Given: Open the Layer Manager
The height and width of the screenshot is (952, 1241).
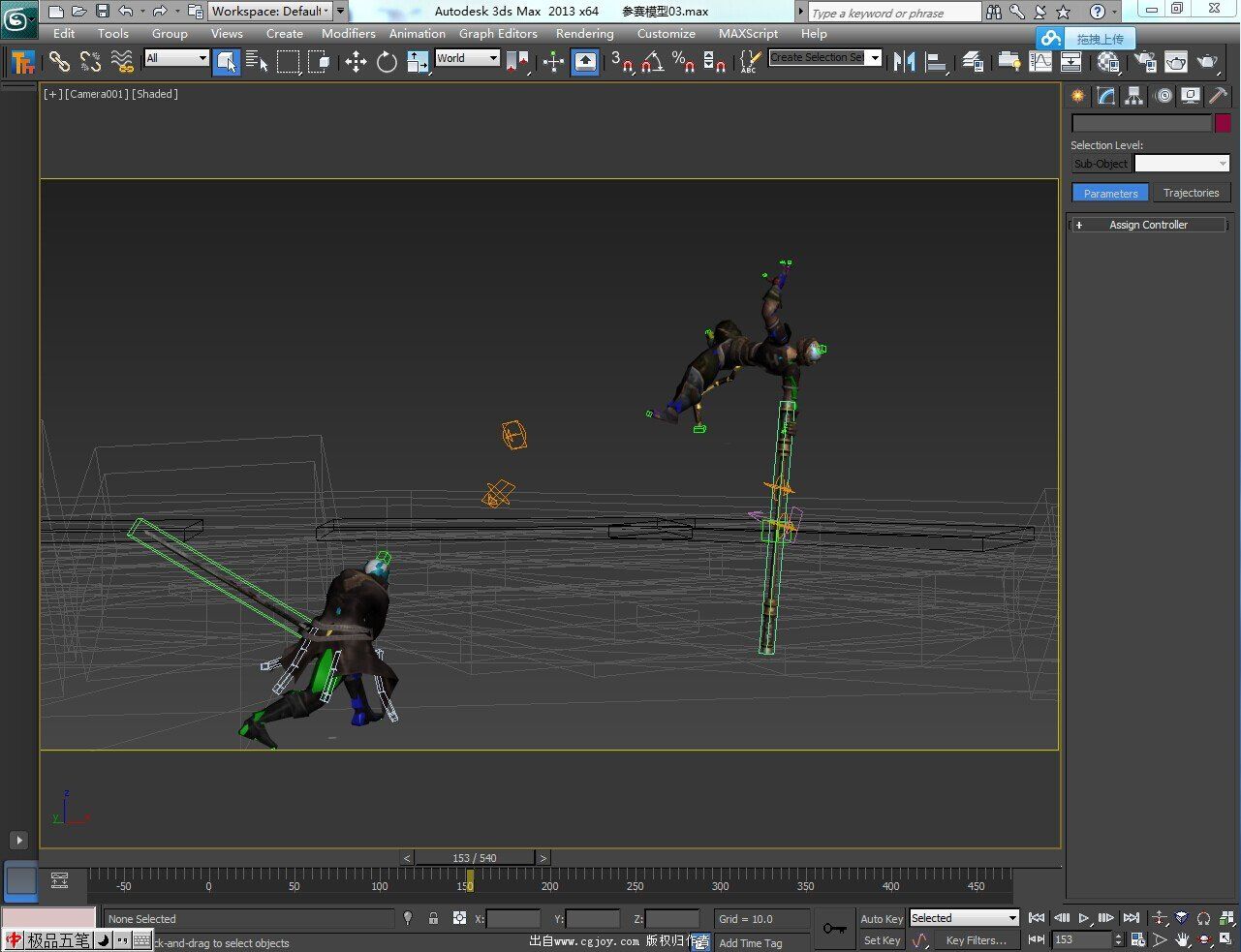Looking at the screenshot, I should pyautogui.click(x=973, y=62).
